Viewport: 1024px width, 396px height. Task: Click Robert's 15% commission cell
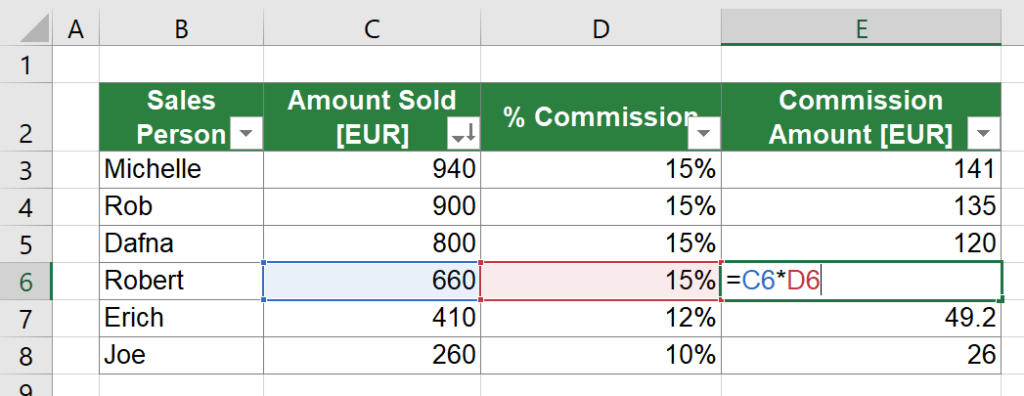point(601,281)
